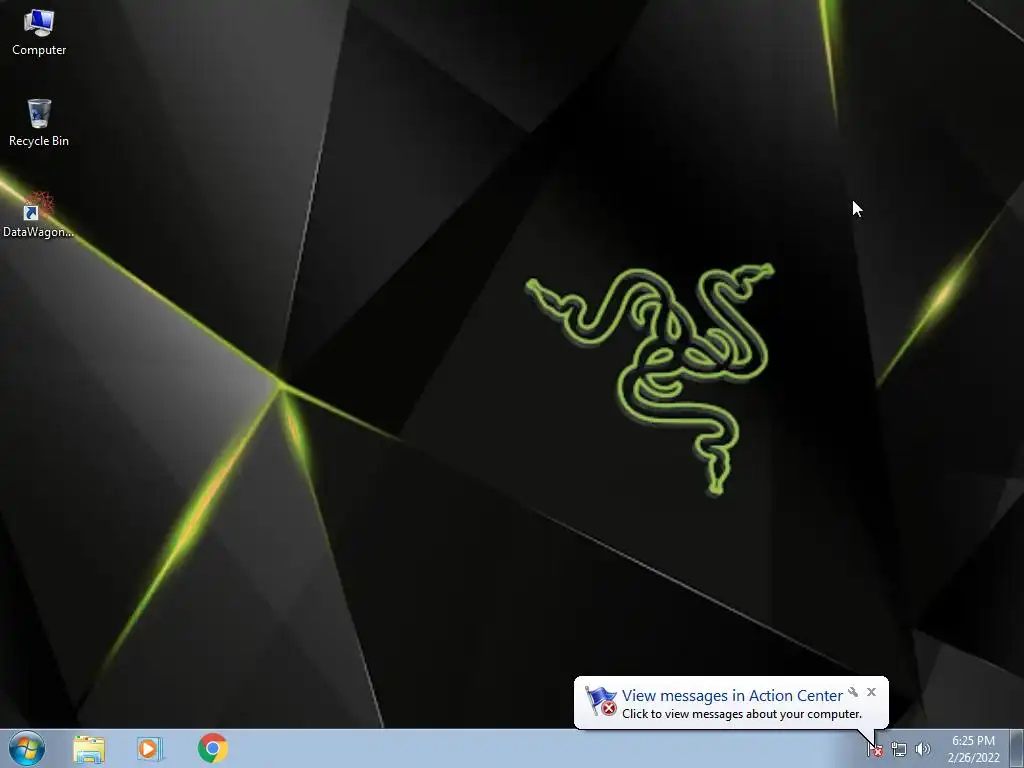This screenshot has height=768, width=1024.
Task: Select the Computer desktop icon
Action: 39,33
